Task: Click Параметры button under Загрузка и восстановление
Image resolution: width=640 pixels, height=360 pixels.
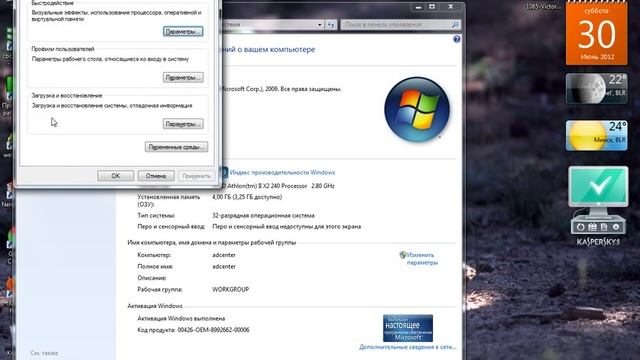Action: 183,124
